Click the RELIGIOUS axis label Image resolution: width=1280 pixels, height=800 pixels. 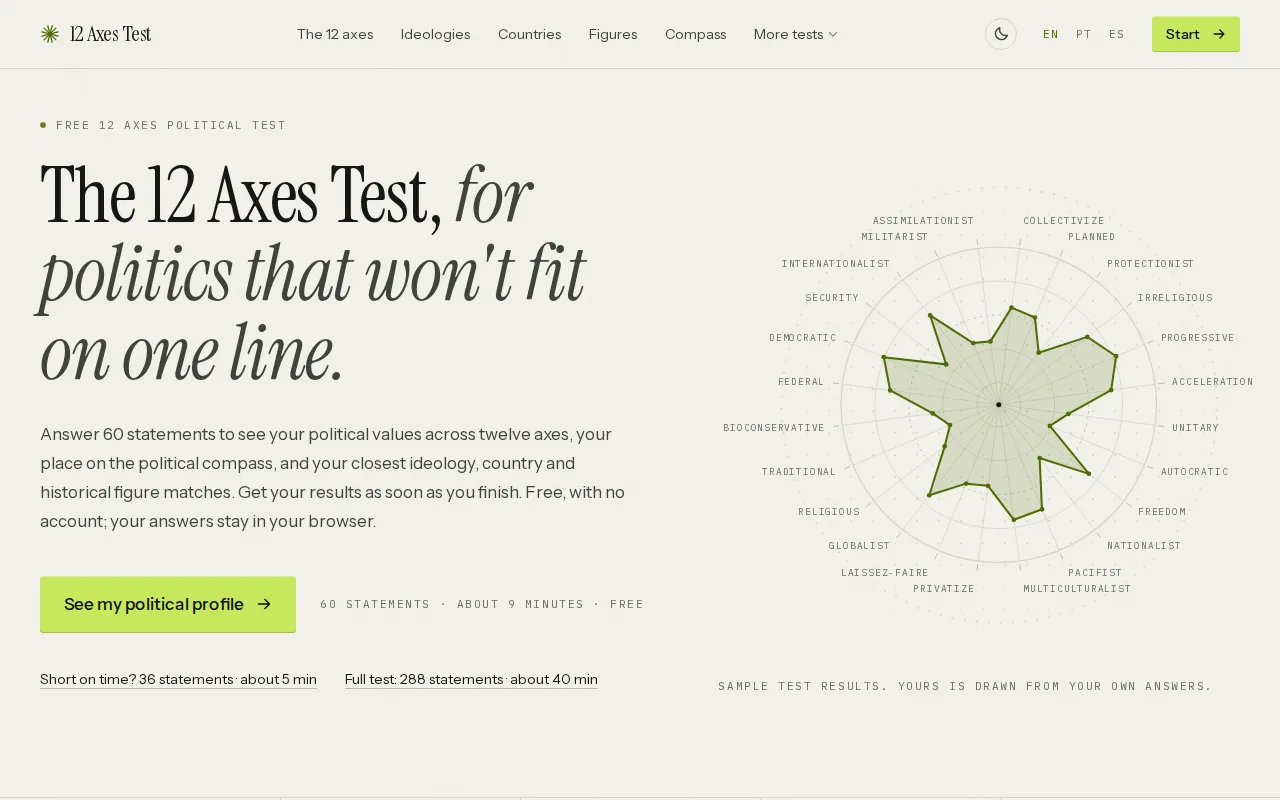[829, 512]
